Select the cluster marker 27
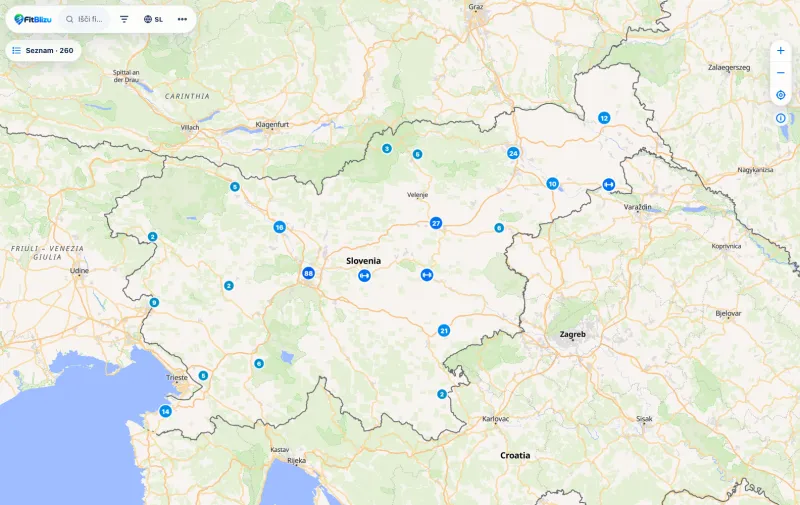This screenshot has width=800, height=505. pyautogui.click(x=436, y=223)
